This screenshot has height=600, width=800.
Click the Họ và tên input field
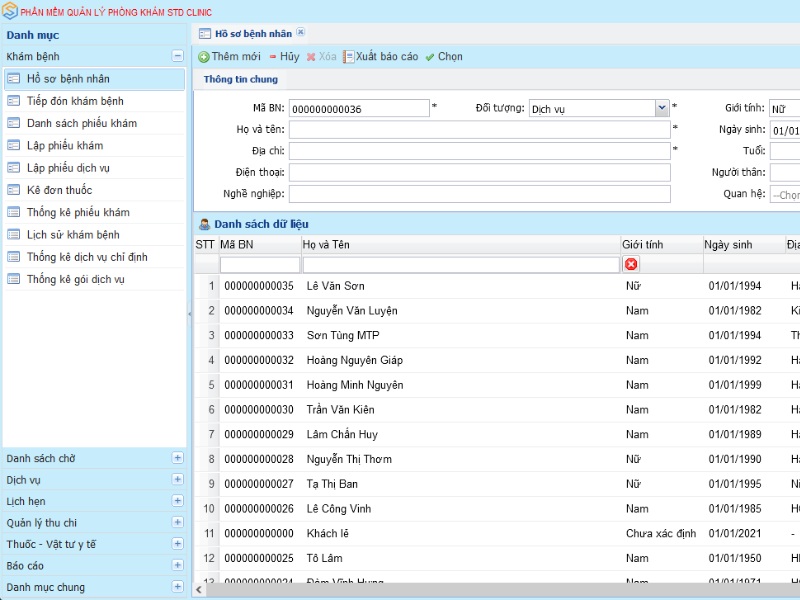pyautogui.click(x=480, y=130)
